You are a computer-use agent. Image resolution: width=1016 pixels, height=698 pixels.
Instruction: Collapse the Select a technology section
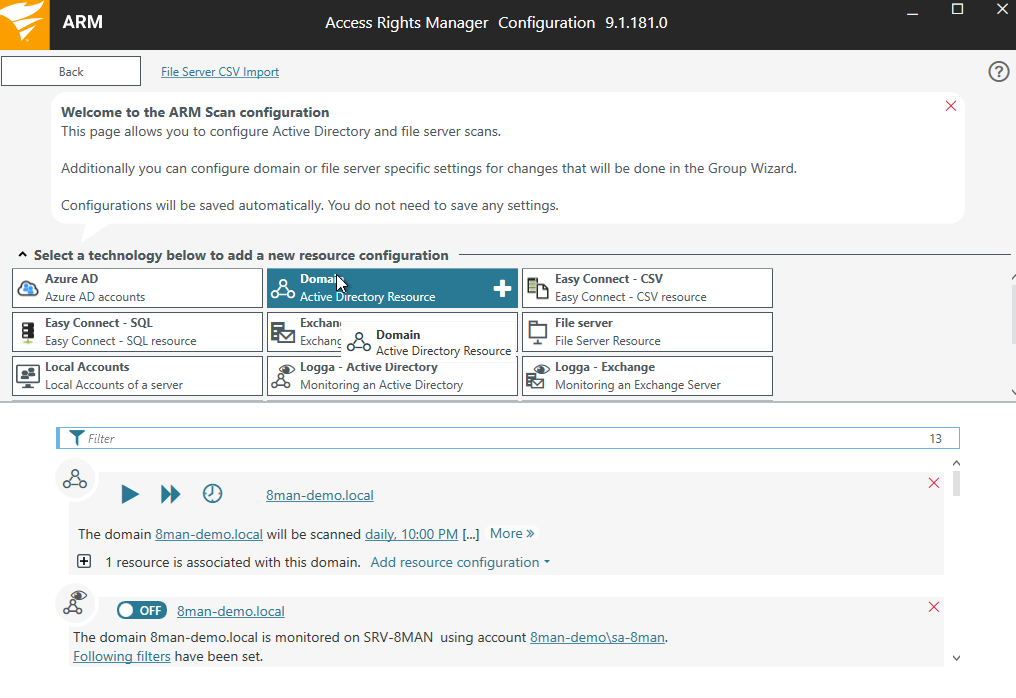pos(23,255)
